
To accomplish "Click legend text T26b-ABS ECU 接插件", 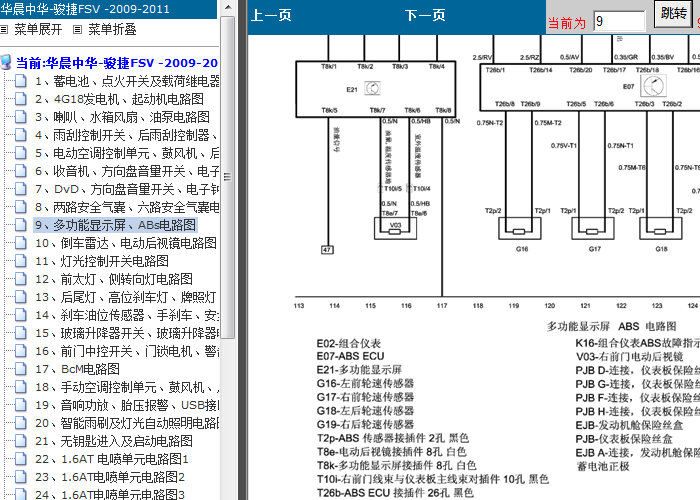I will pos(395,493).
